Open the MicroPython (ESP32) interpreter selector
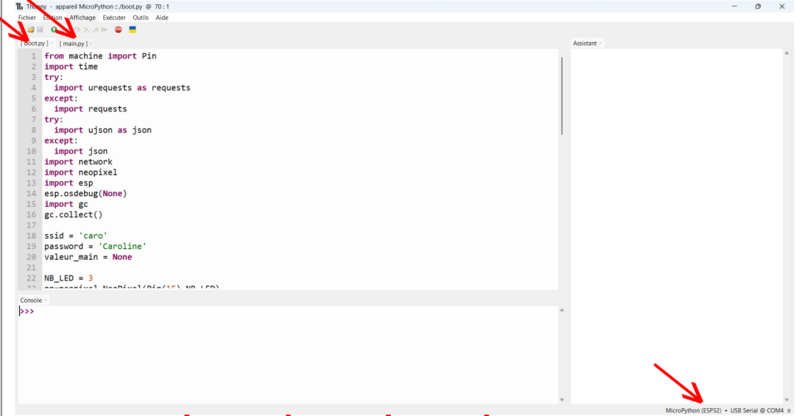 (693, 410)
